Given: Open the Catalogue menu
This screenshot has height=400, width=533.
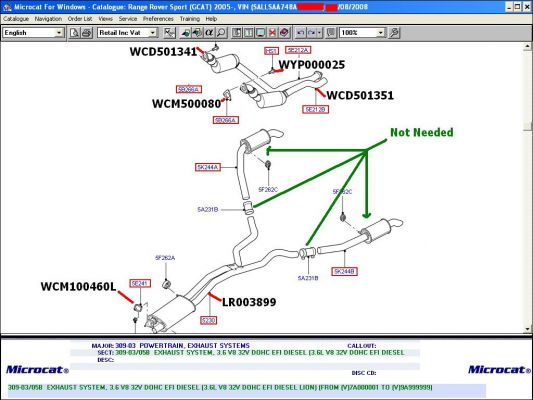Looking at the screenshot, I should (x=16, y=19).
